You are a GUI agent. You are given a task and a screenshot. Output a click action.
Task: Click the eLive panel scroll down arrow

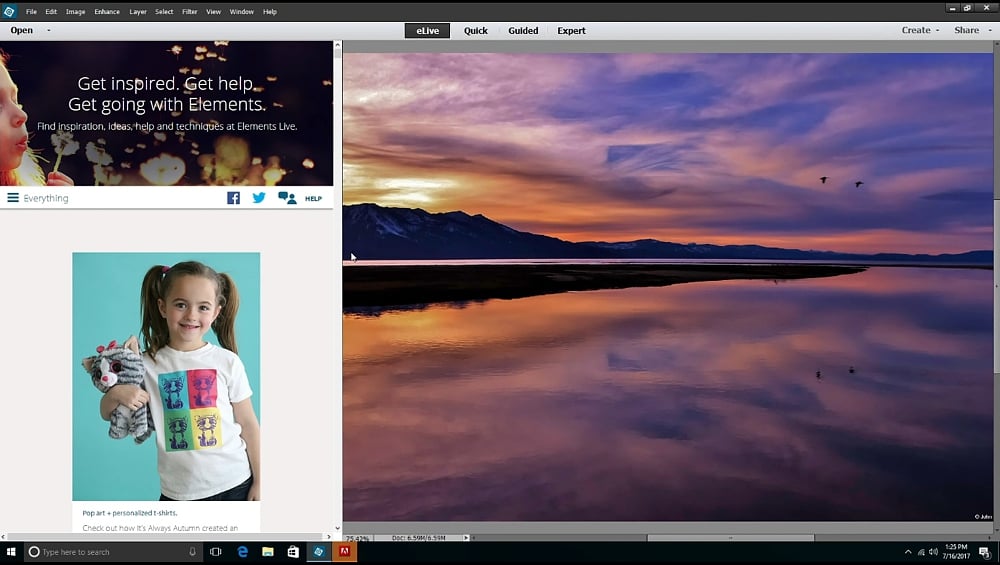337,528
